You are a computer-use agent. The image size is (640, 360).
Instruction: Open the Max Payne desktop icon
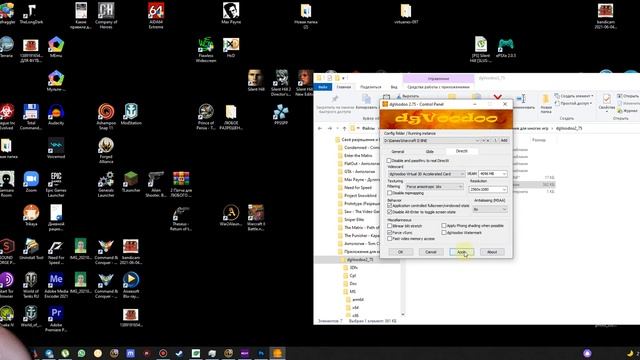pyautogui.click(x=231, y=13)
